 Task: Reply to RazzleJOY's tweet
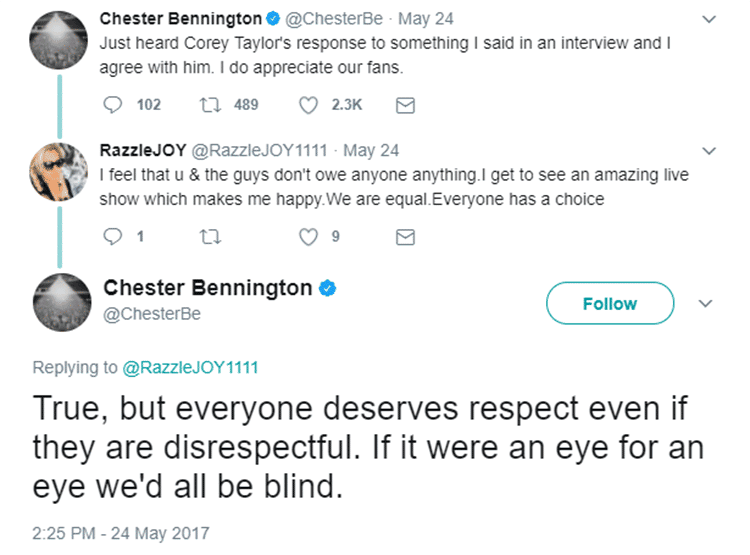click(113, 237)
